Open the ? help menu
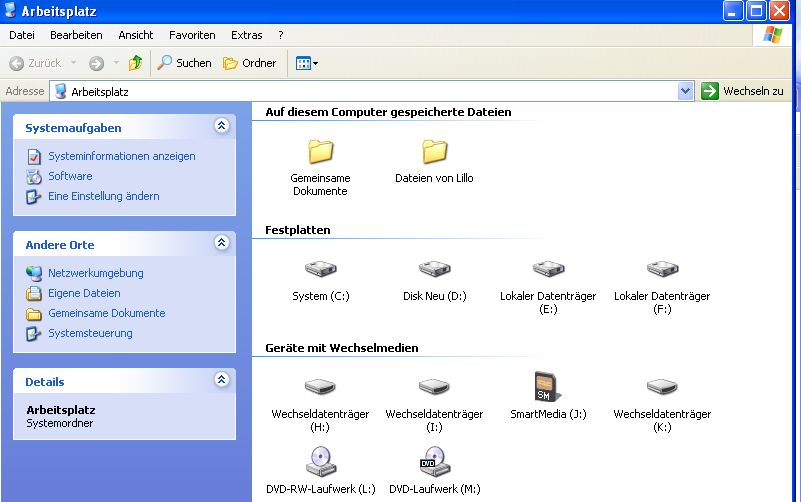Screen dimensions: 801x502 tap(280, 35)
